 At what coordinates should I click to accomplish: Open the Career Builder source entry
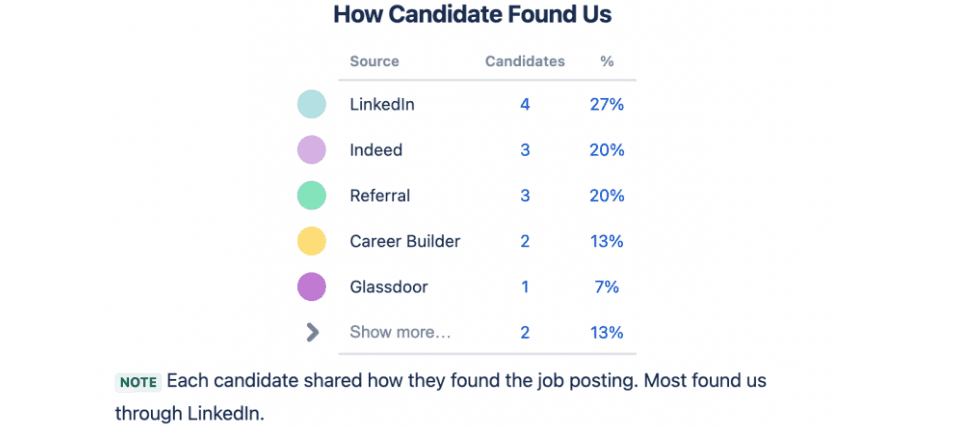click(405, 241)
